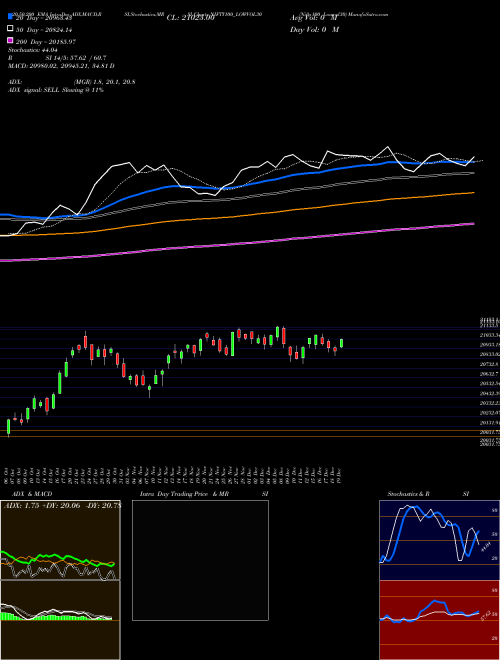Click the Stochastics & R panel title
500x660 pixels.
click(408, 494)
